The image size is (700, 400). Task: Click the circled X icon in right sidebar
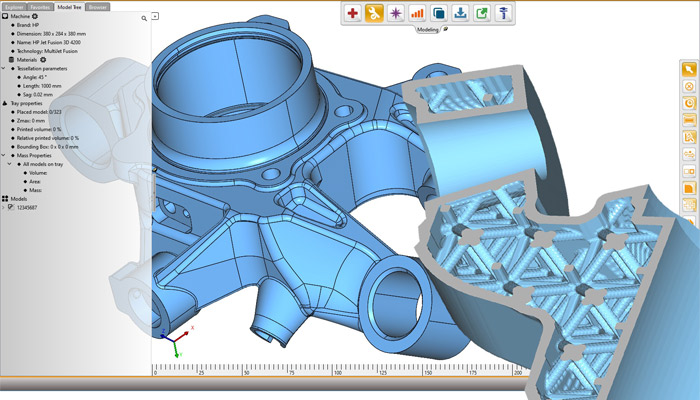(689, 86)
